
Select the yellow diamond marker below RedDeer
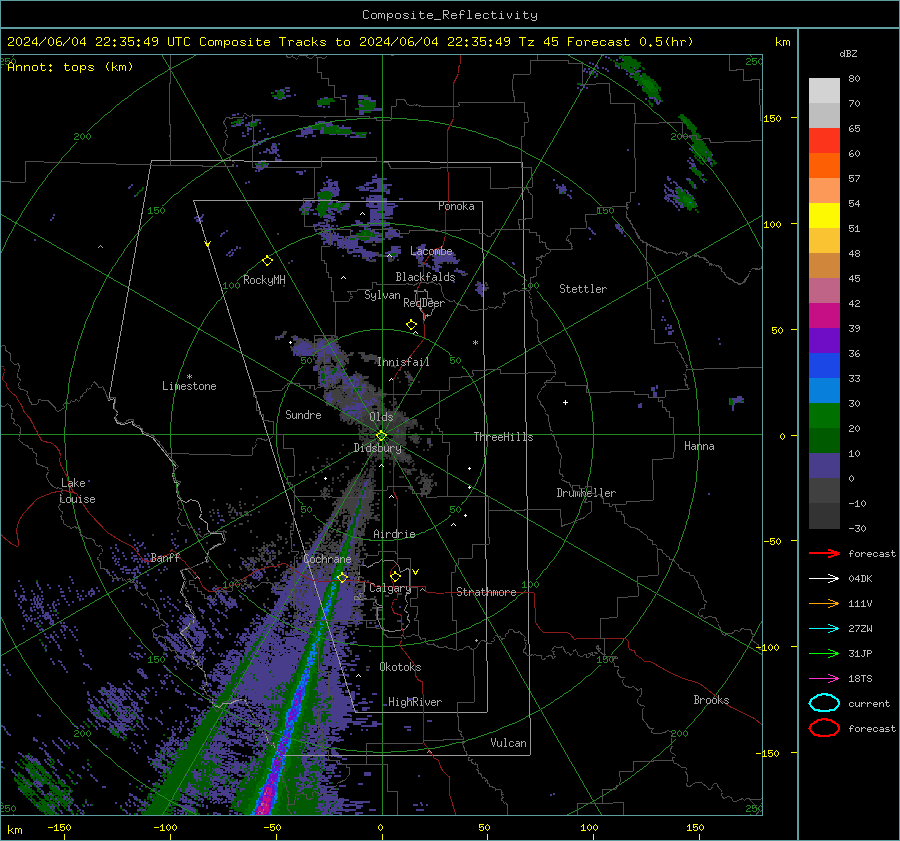coord(411,325)
